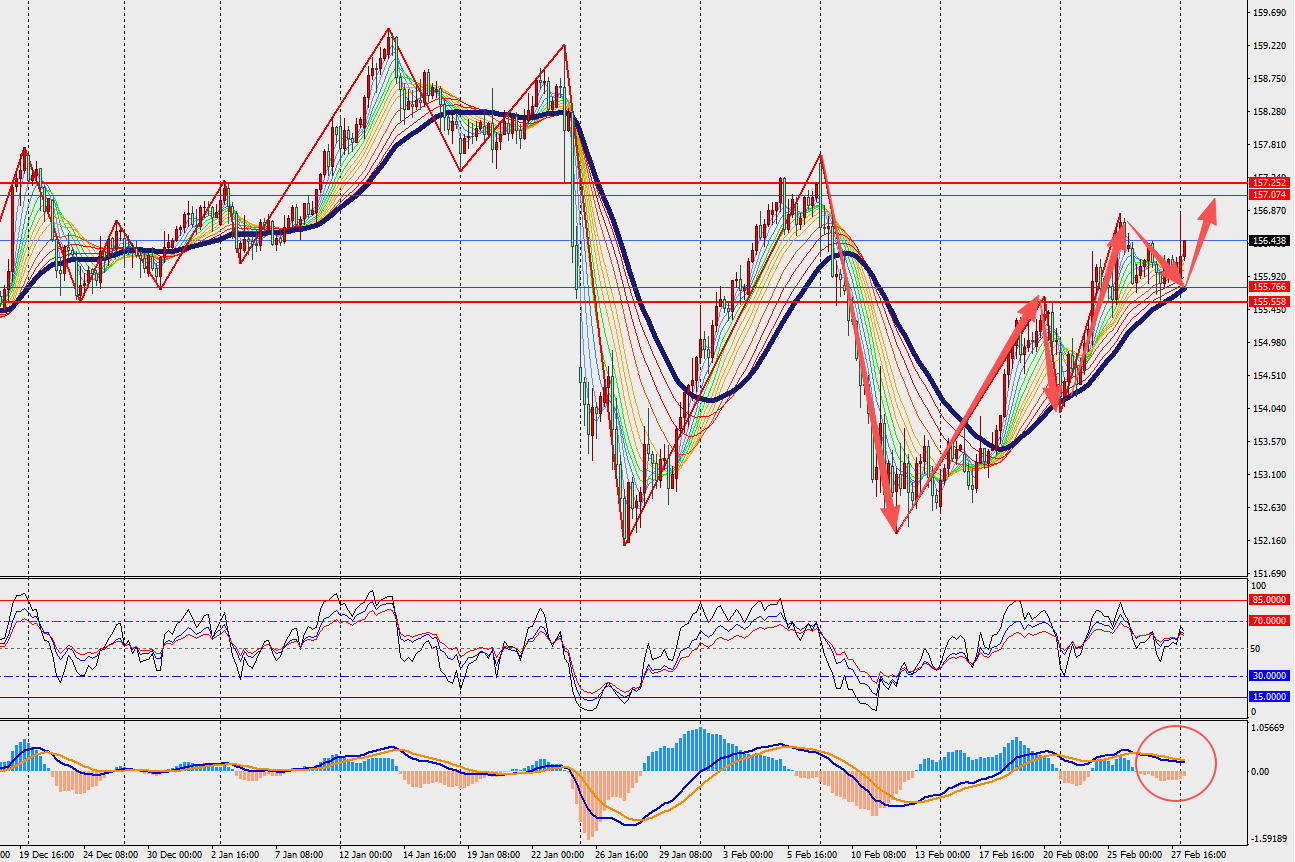The width and height of the screenshot is (1295, 862).
Task: Select the 70.0000 indicator level label
Action: point(1269,621)
